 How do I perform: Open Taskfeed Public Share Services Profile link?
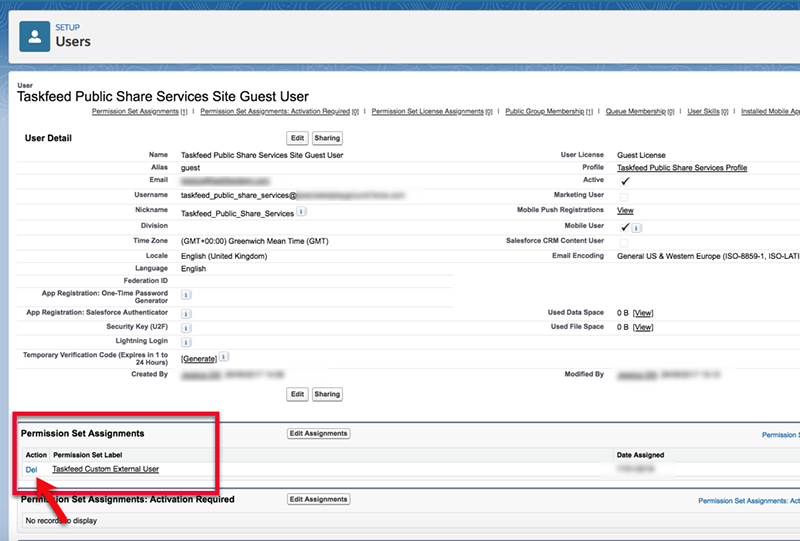[x=682, y=167]
